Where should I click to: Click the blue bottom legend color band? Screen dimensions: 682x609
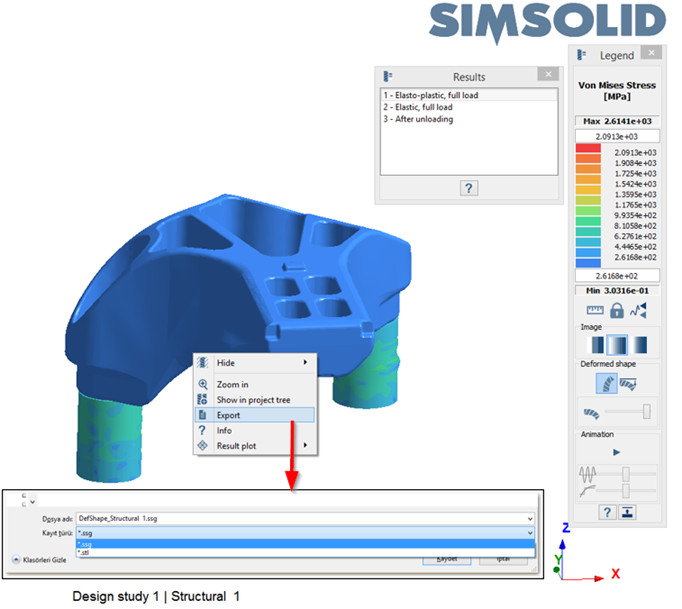588,263
